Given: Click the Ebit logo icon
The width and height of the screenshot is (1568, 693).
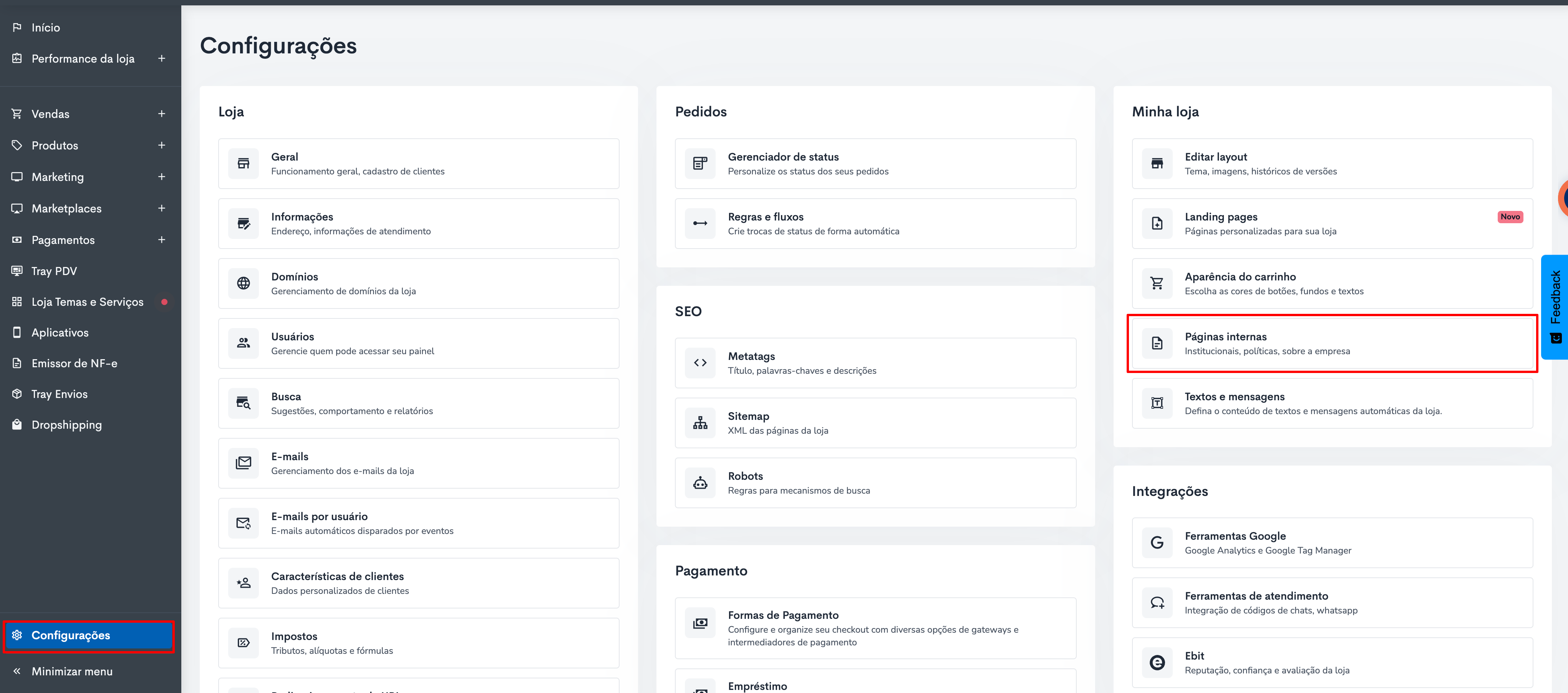Looking at the screenshot, I should [1157, 663].
